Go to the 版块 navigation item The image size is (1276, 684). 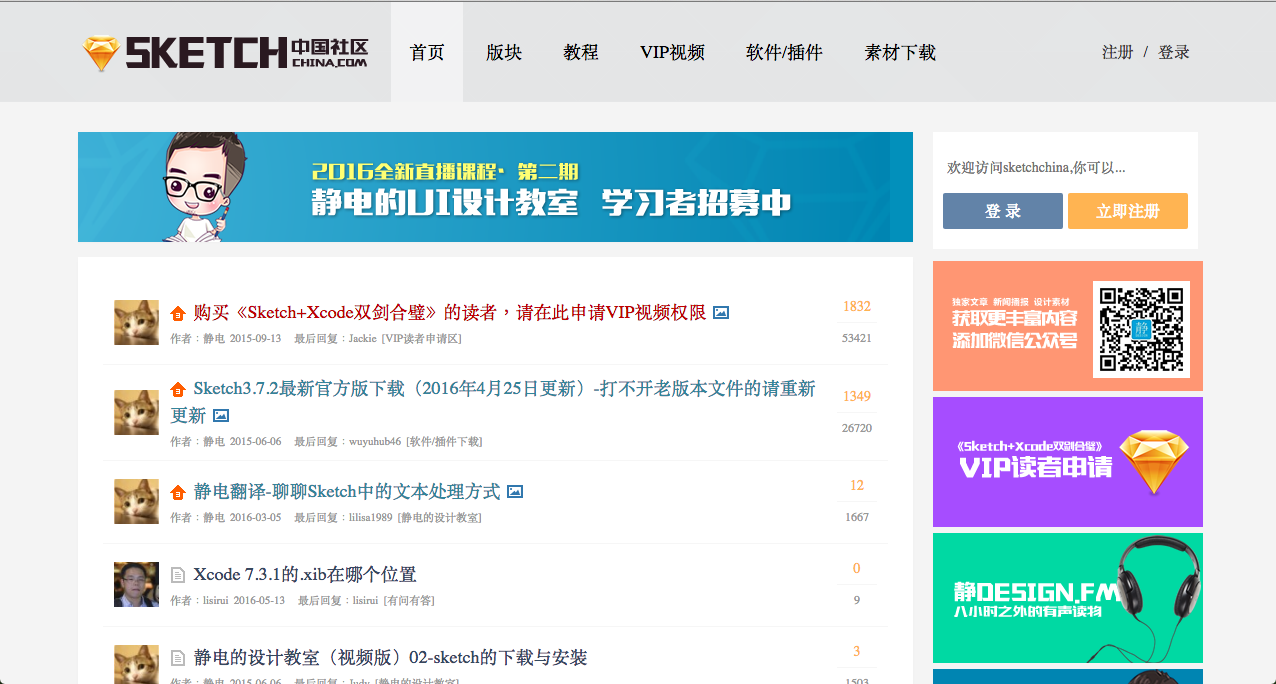[x=504, y=52]
